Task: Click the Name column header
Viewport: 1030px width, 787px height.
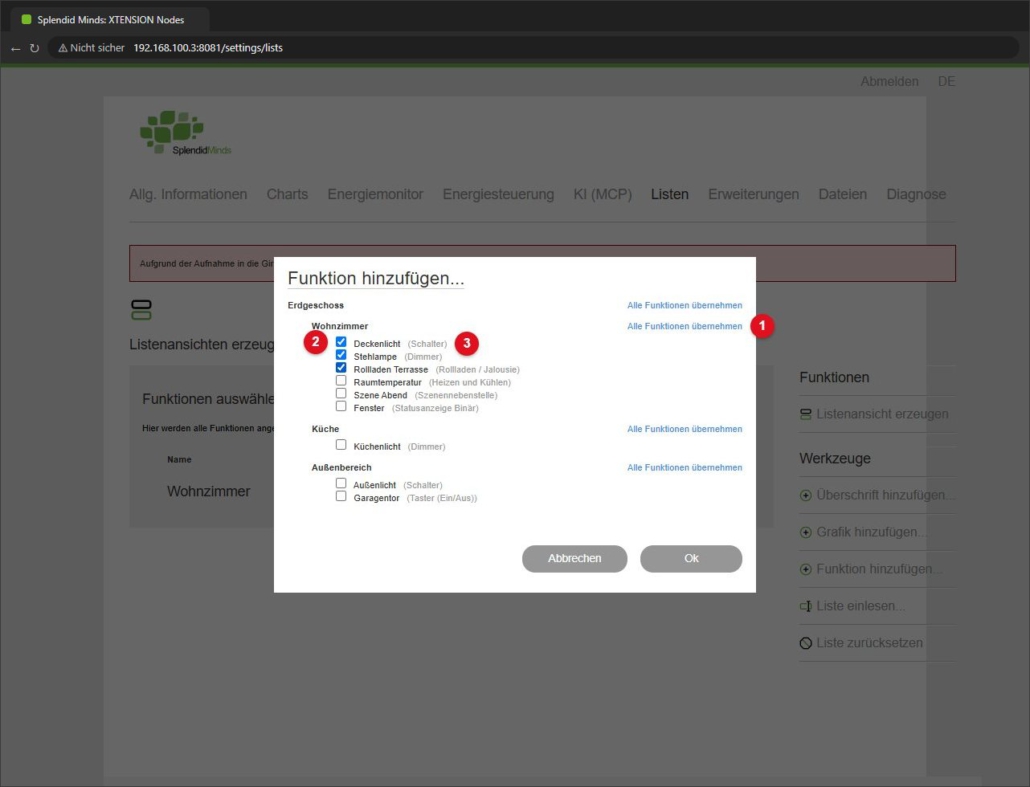Action: coord(179,460)
